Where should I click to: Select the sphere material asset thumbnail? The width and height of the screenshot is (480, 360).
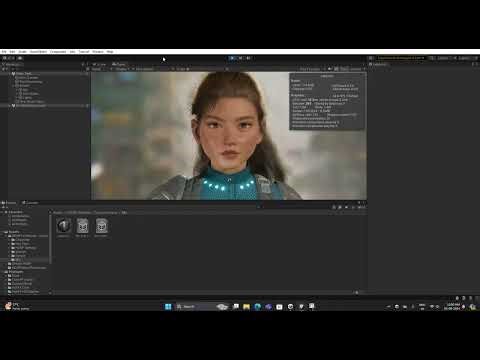tap(63, 226)
